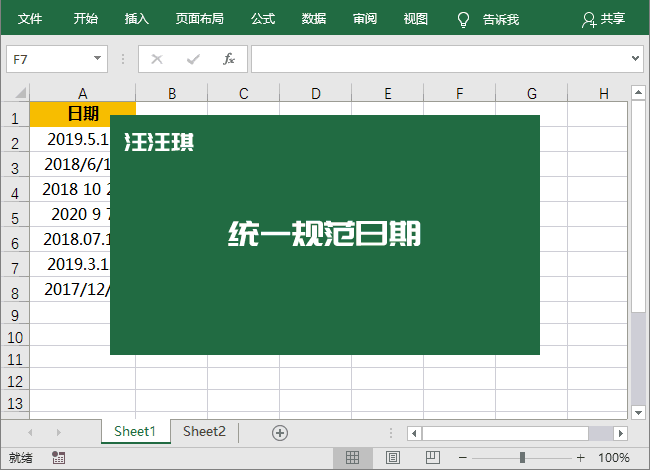Click horizontal scrollbar left arrow
The width and height of the screenshot is (650, 470).
[414, 434]
